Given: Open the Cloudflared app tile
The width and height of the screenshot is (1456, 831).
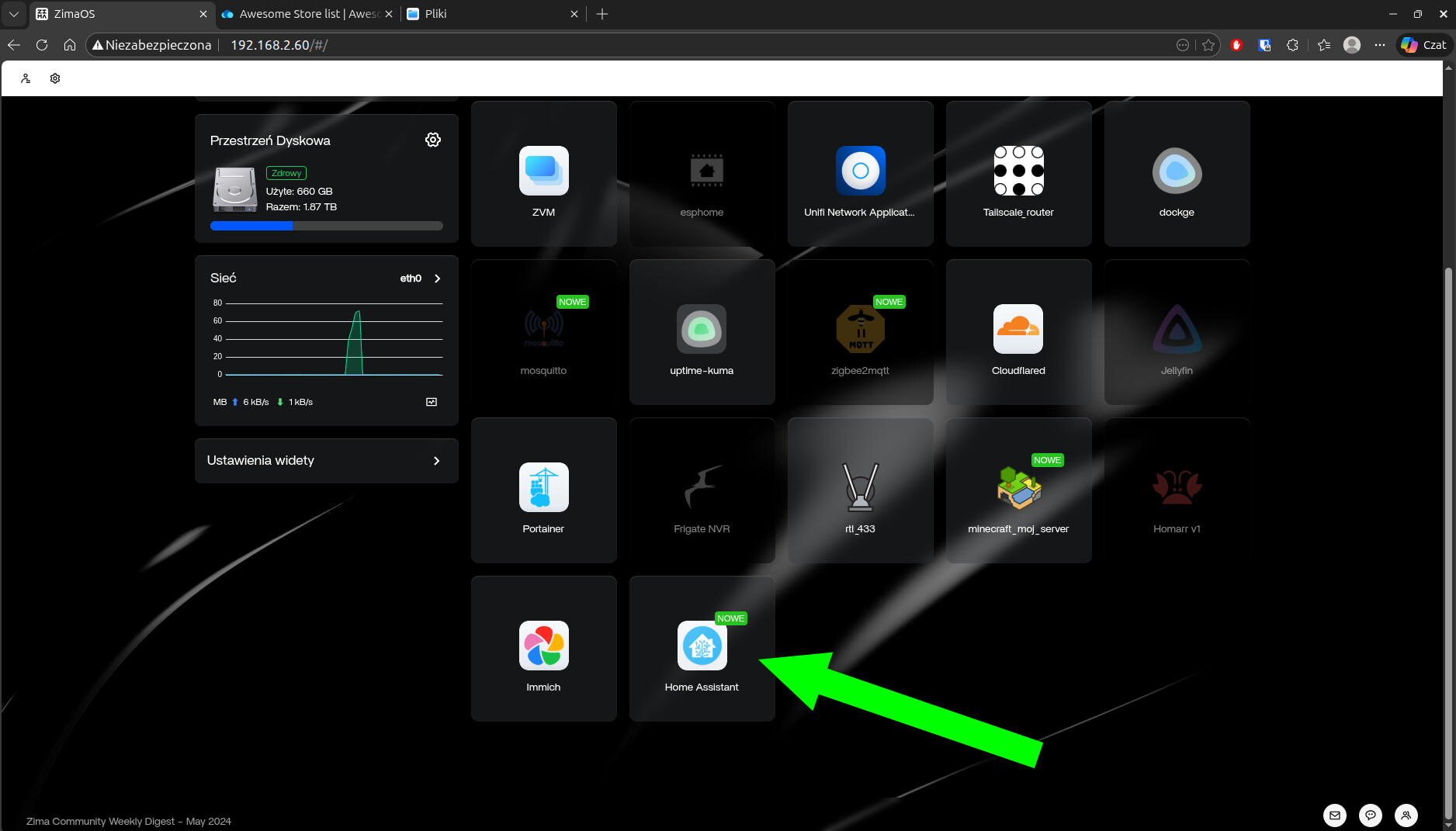Looking at the screenshot, I should point(1018,330).
